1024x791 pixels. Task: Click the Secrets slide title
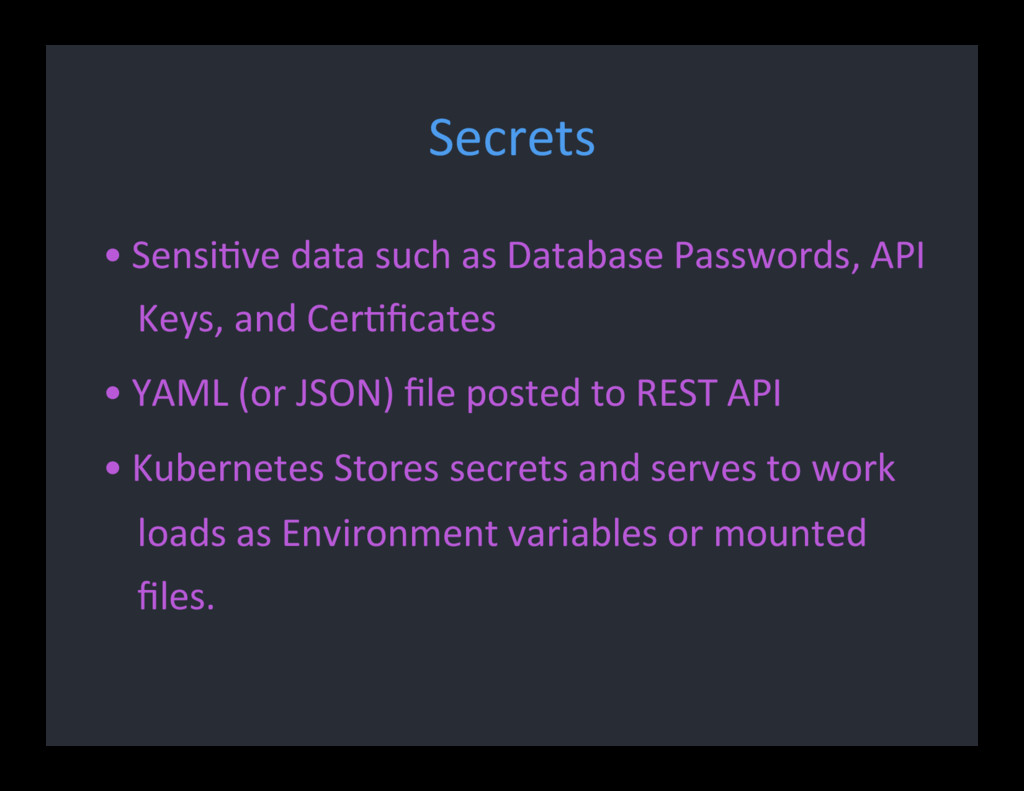tap(511, 137)
